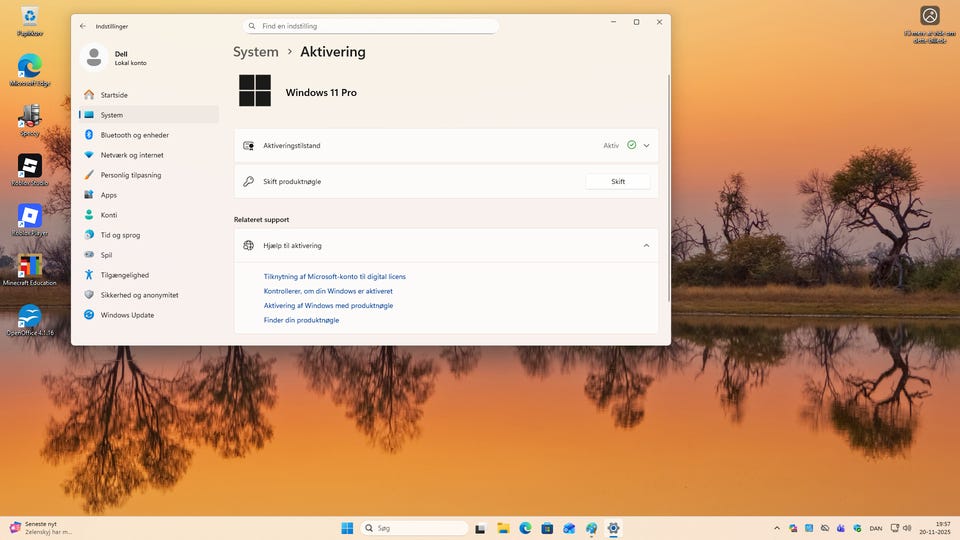
Task: Open Sikkerhed og anonymitet settings
Action: point(139,295)
